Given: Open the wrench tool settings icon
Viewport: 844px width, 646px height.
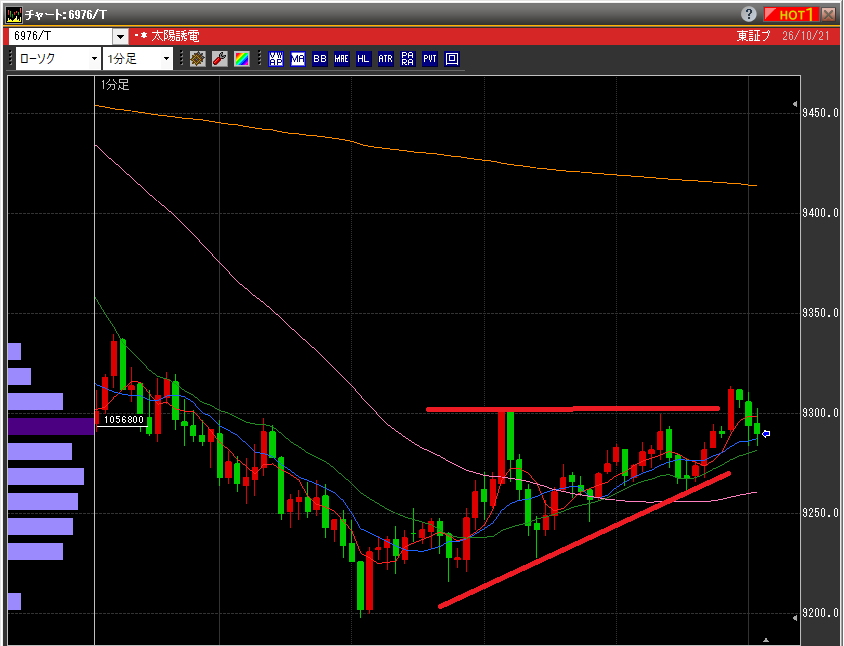Looking at the screenshot, I should (x=220, y=59).
